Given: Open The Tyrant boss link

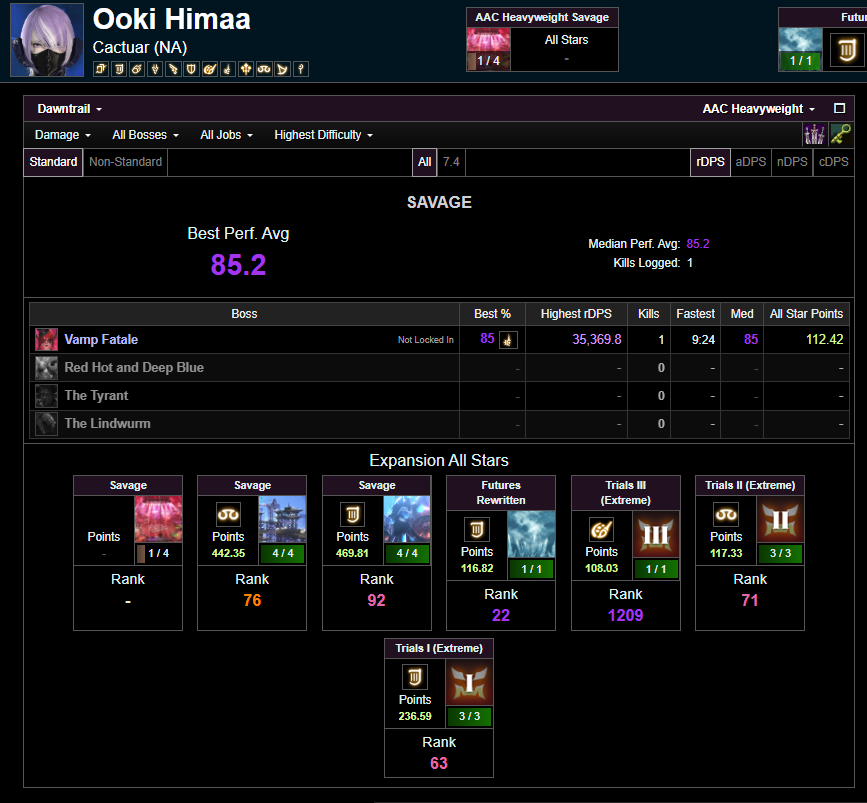Looking at the screenshot, I should tap(96, 396).
